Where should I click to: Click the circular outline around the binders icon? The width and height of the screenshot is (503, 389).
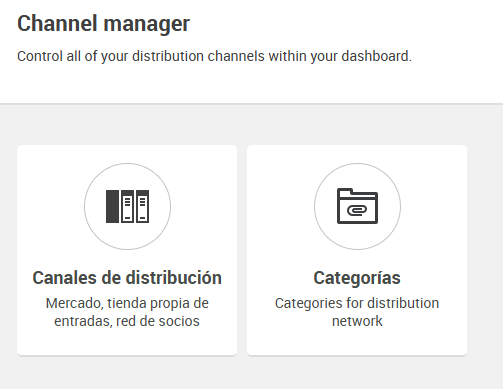point(127,206)
